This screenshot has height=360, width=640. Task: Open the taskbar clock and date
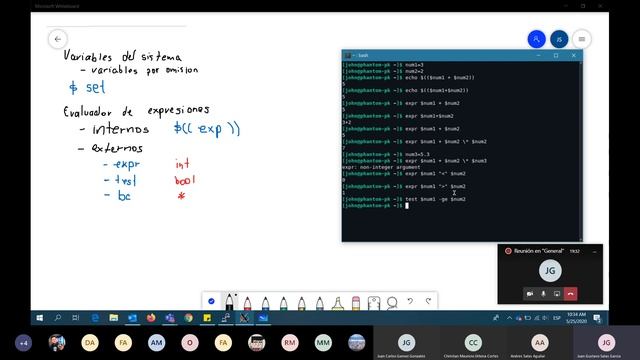(576, 318)
